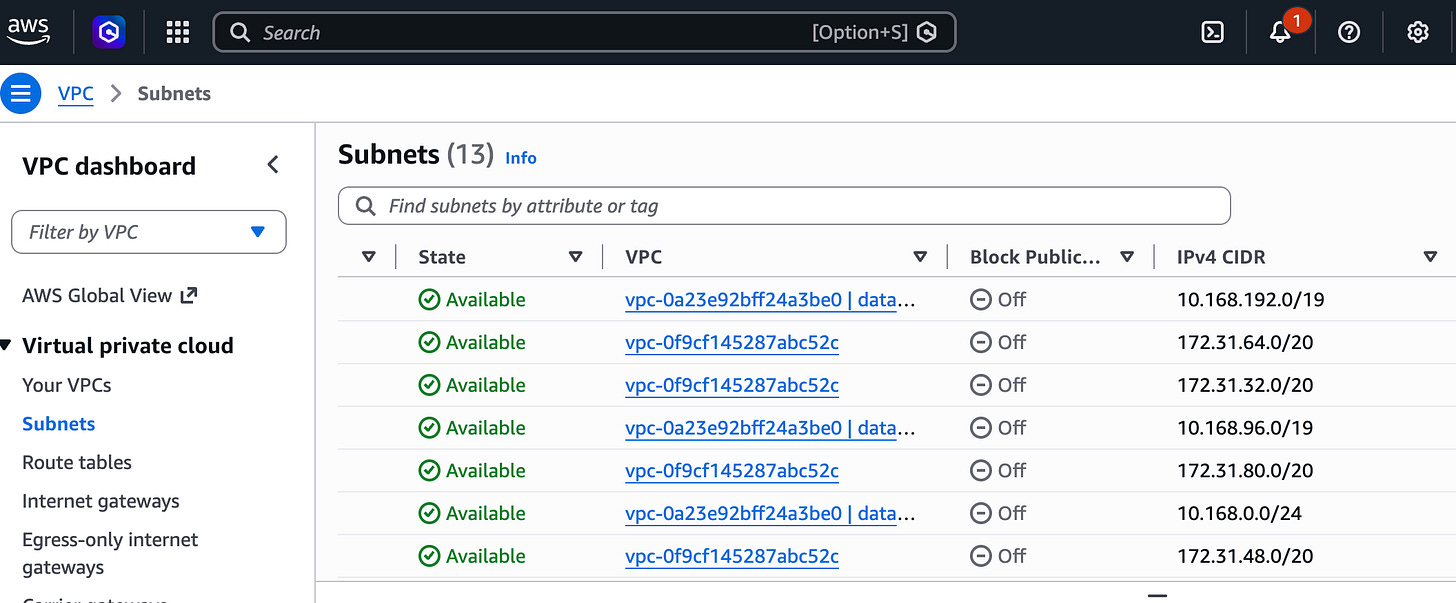
Task: Sort by the VPC column arrow
Action: (920, 257)
